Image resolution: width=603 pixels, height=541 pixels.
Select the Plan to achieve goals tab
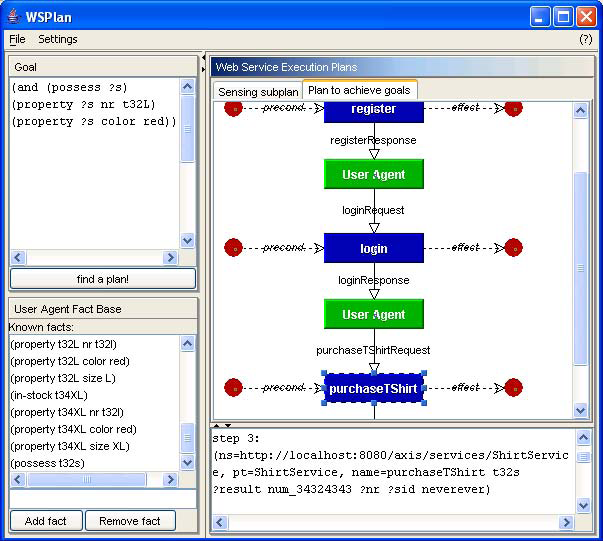(x=360, y=90)
